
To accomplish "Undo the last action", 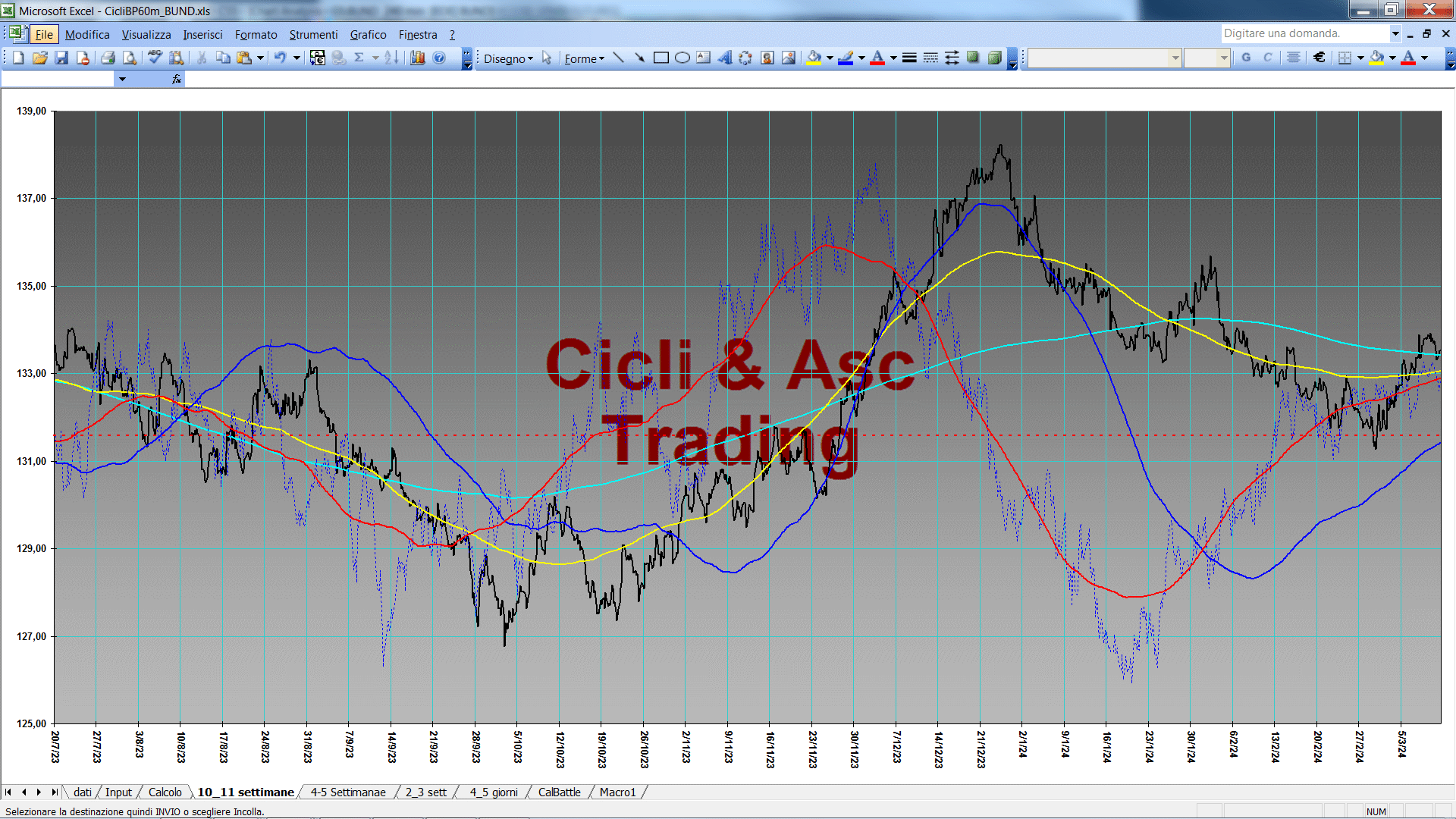I will (281, 58).
